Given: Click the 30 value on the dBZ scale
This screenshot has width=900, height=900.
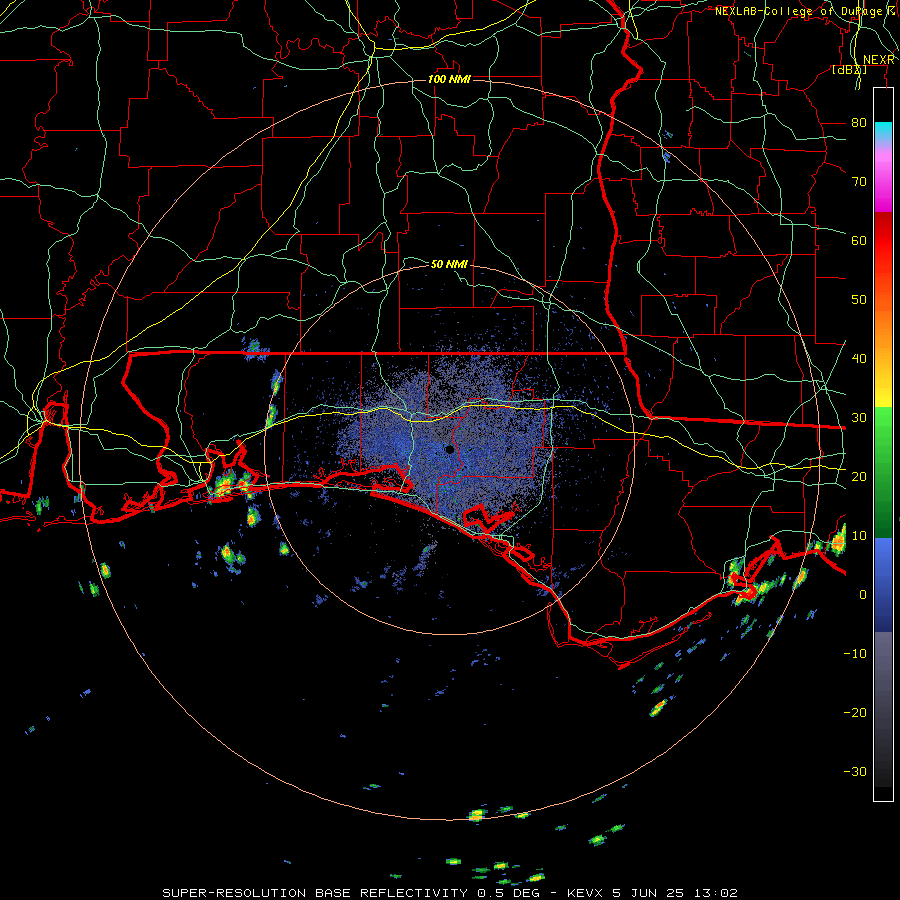Looking at the screenshot, I should pos(859,418).
